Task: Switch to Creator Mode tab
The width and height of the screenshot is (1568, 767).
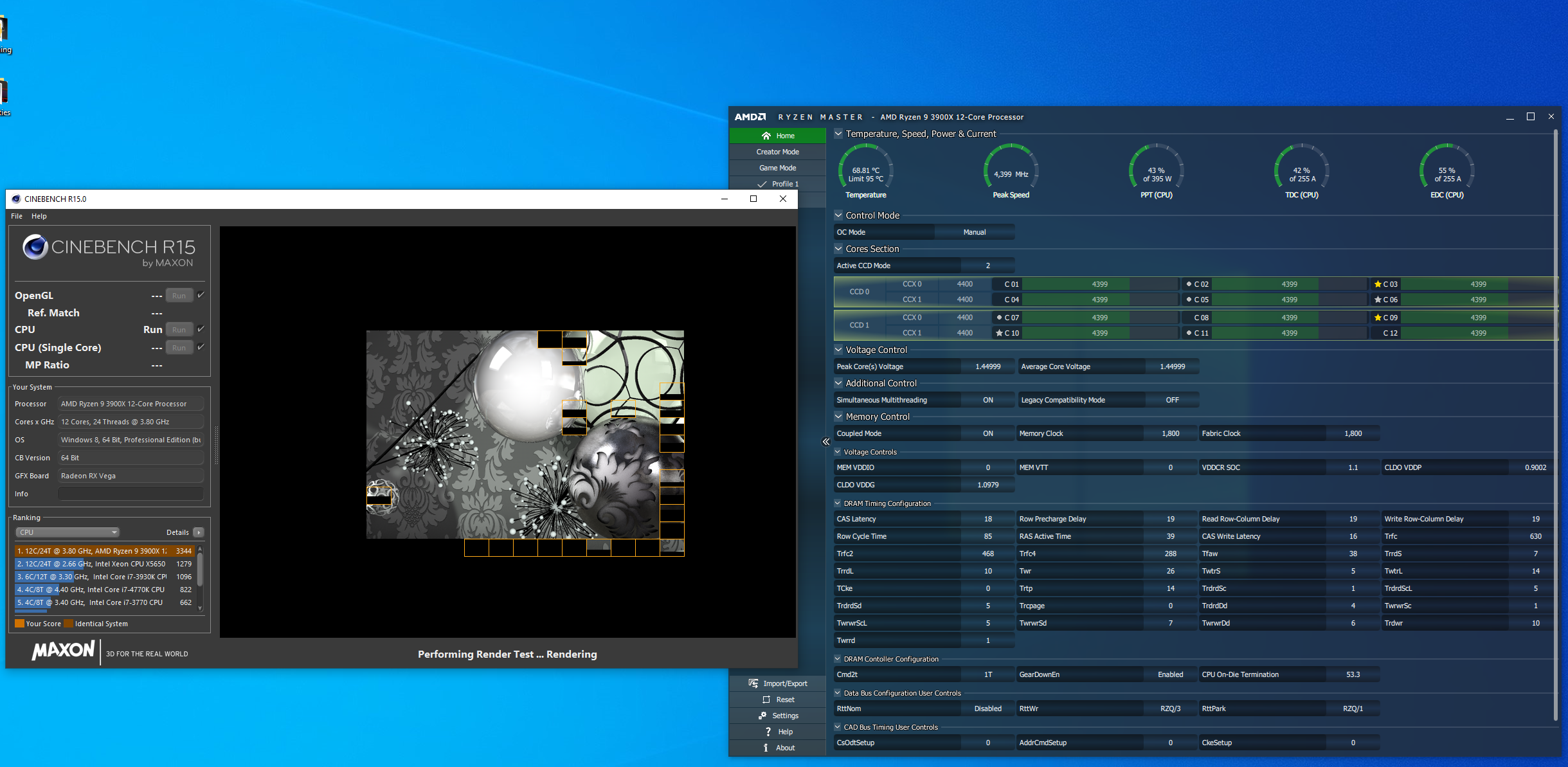Action: point(778,152)
